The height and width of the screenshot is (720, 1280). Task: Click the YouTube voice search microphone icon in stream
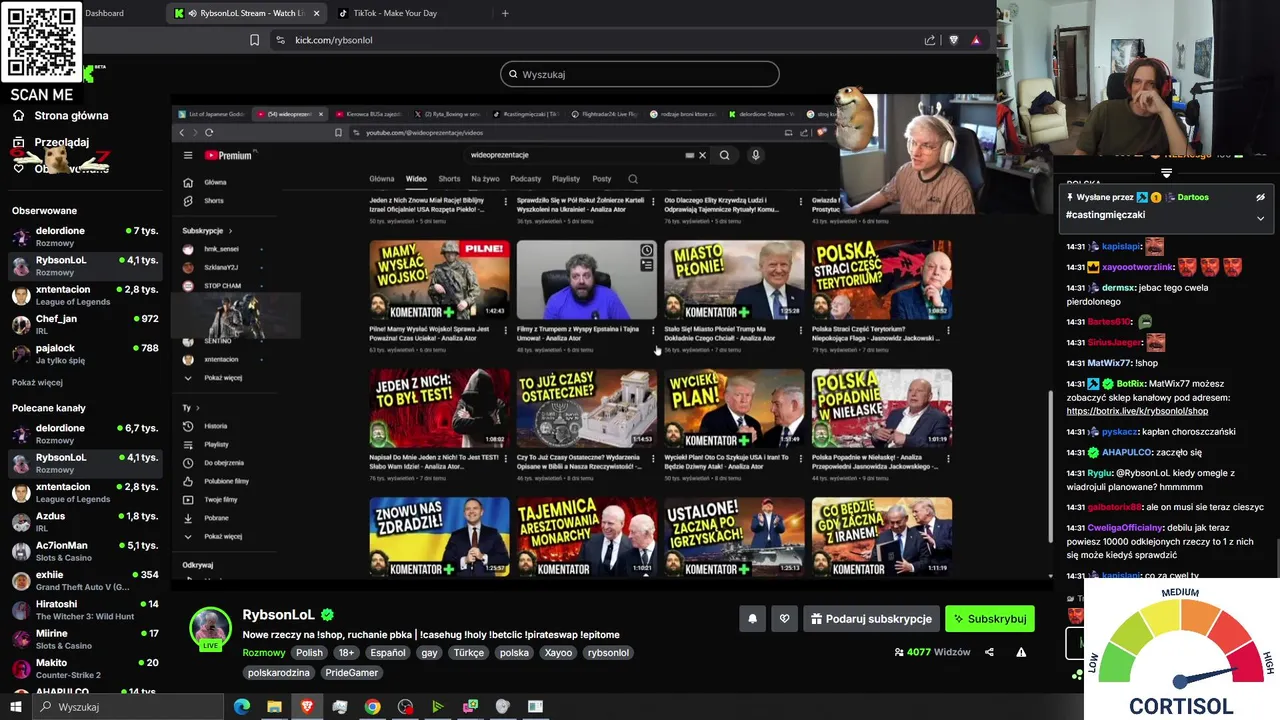756,155
